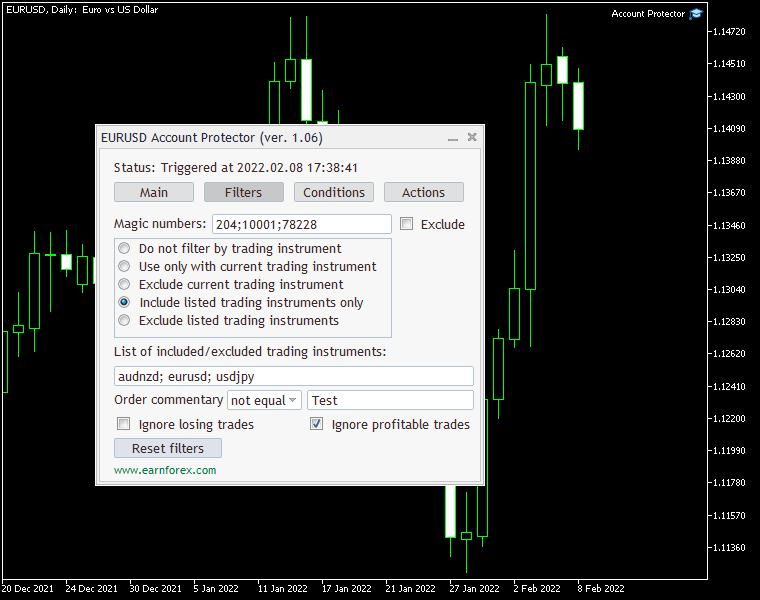The height and width of the screenshot is (600, 760).
Task: Check Ignore losing trades
Action: [124, 424]
